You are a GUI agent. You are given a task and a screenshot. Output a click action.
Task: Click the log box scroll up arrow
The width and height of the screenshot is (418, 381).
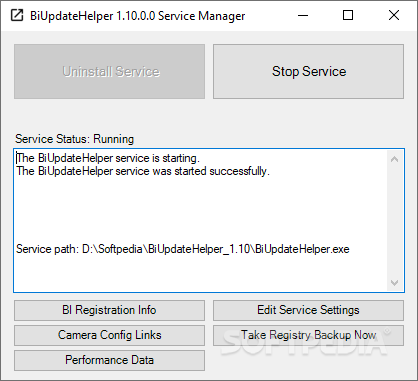pos(395,159)
